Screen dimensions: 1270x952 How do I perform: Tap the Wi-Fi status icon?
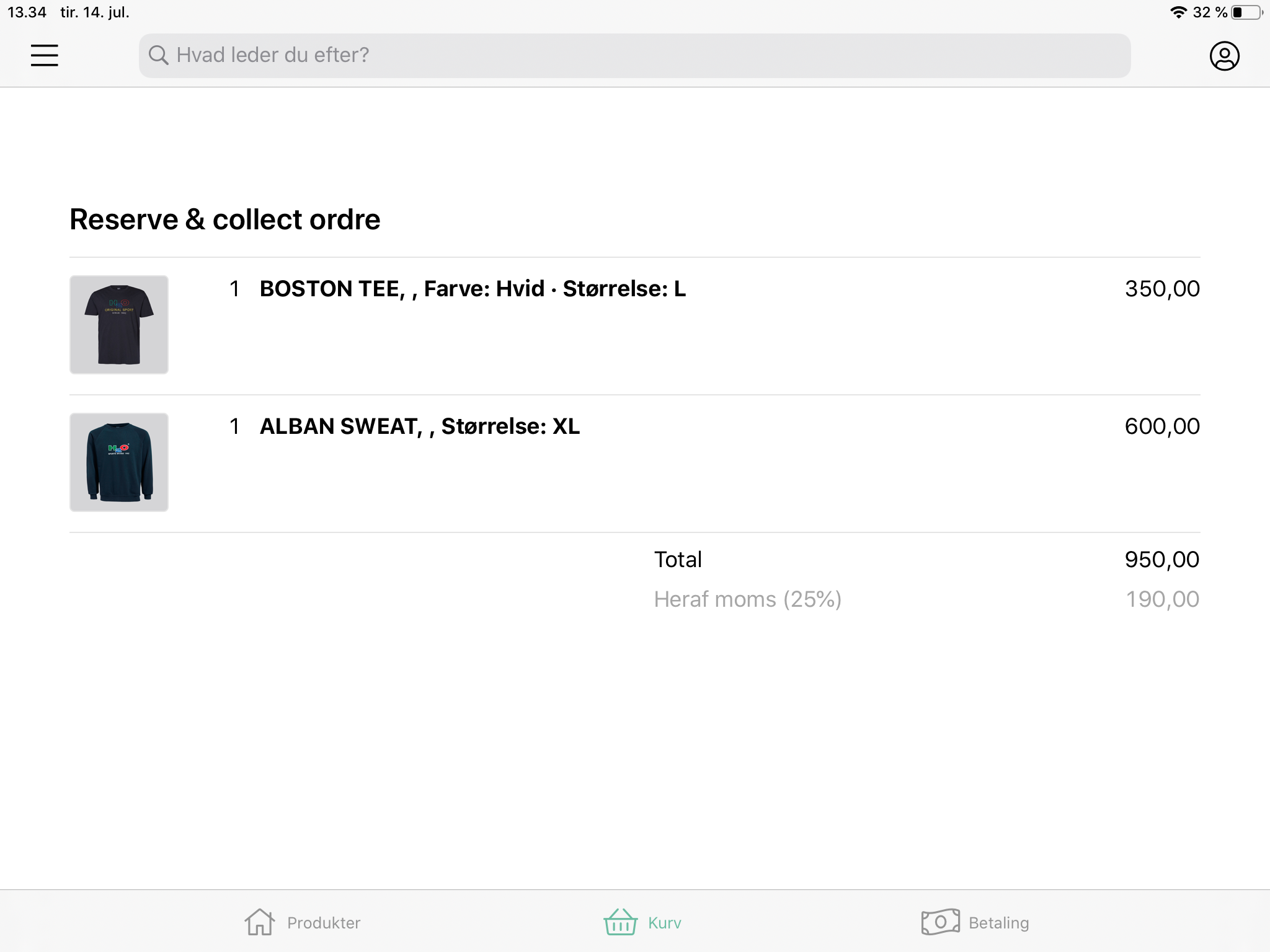pyautogui.click(x=1178, y=12)
